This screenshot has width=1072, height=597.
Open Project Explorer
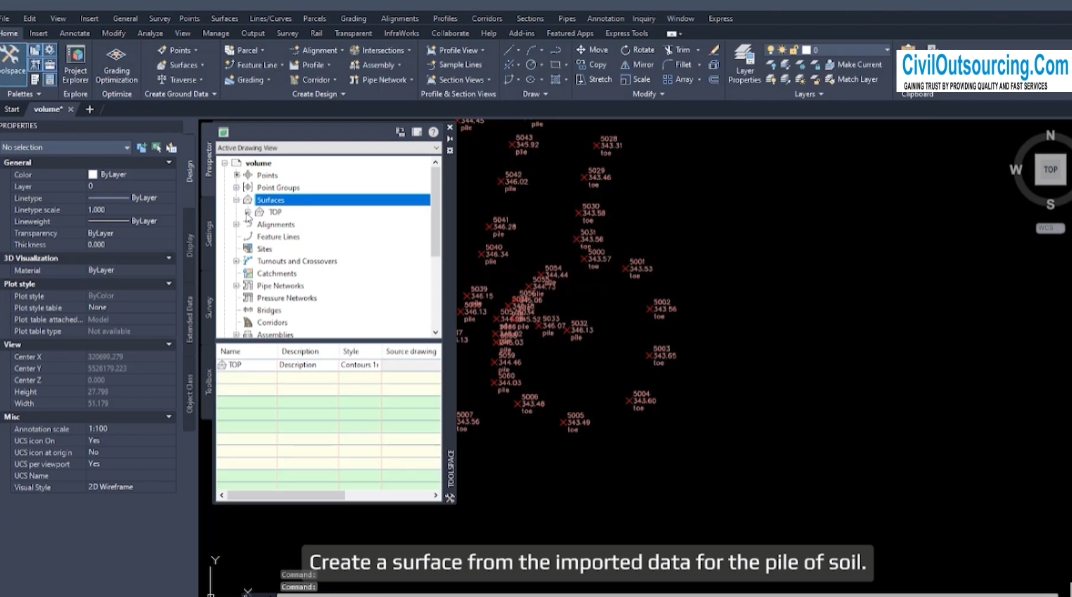[75, 65]
